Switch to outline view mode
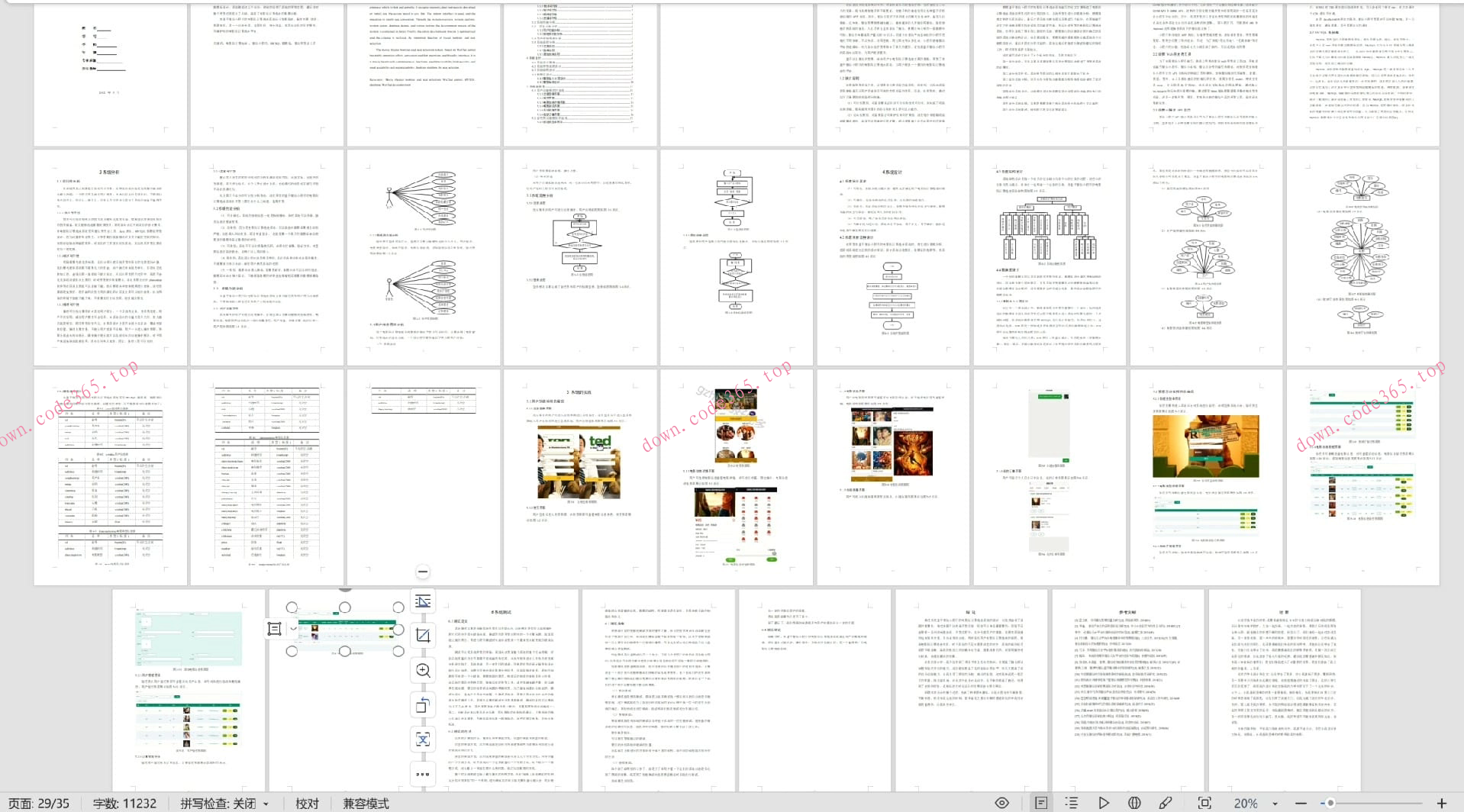This screenshot has width=1464, height=812. (1072, 803)
